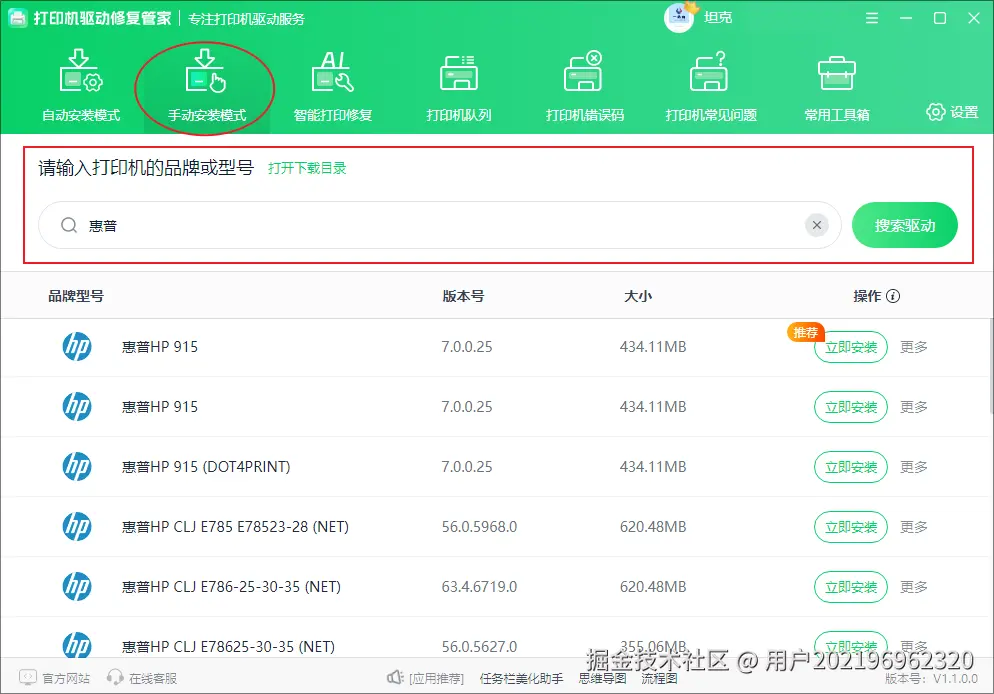Click the 坦克 username
This screenshot has height=694, width=994.
[x=718, y=18]
